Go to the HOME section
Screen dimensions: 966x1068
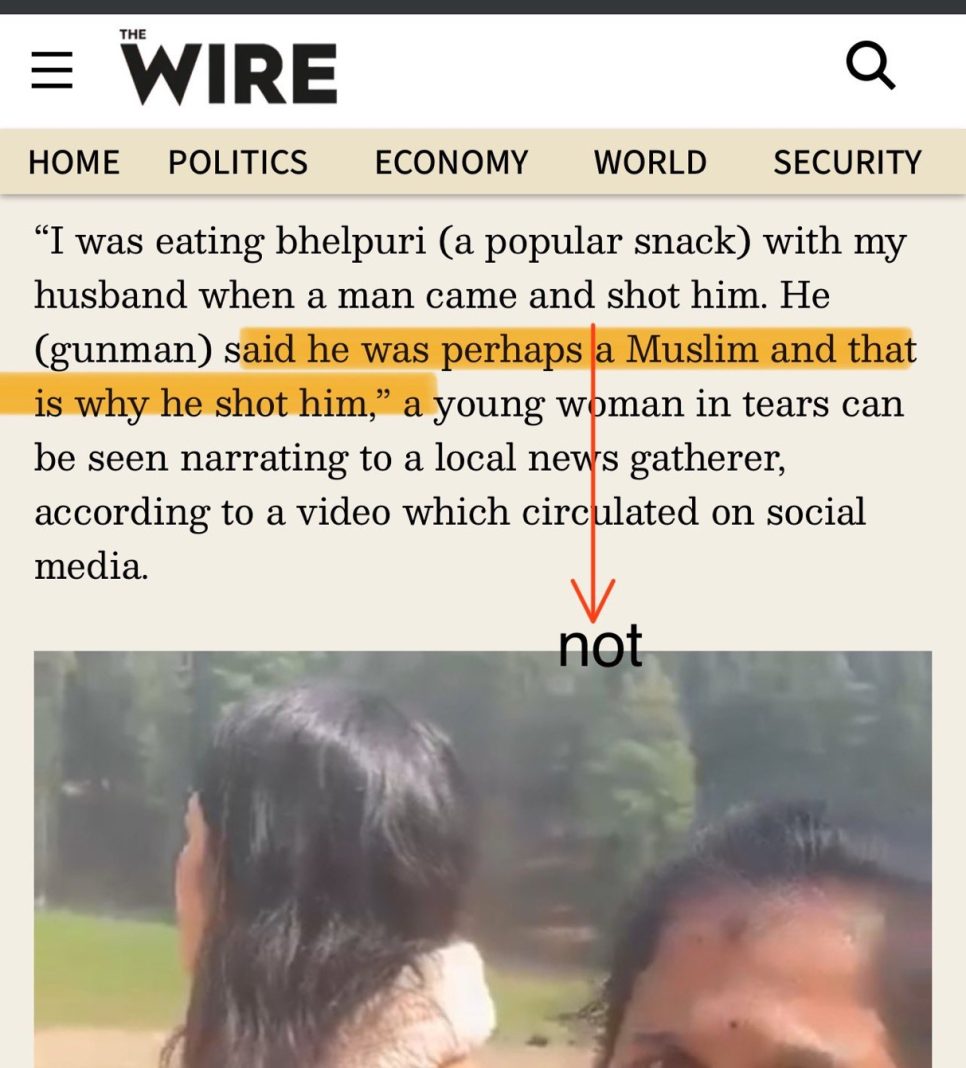click(74, 162)
